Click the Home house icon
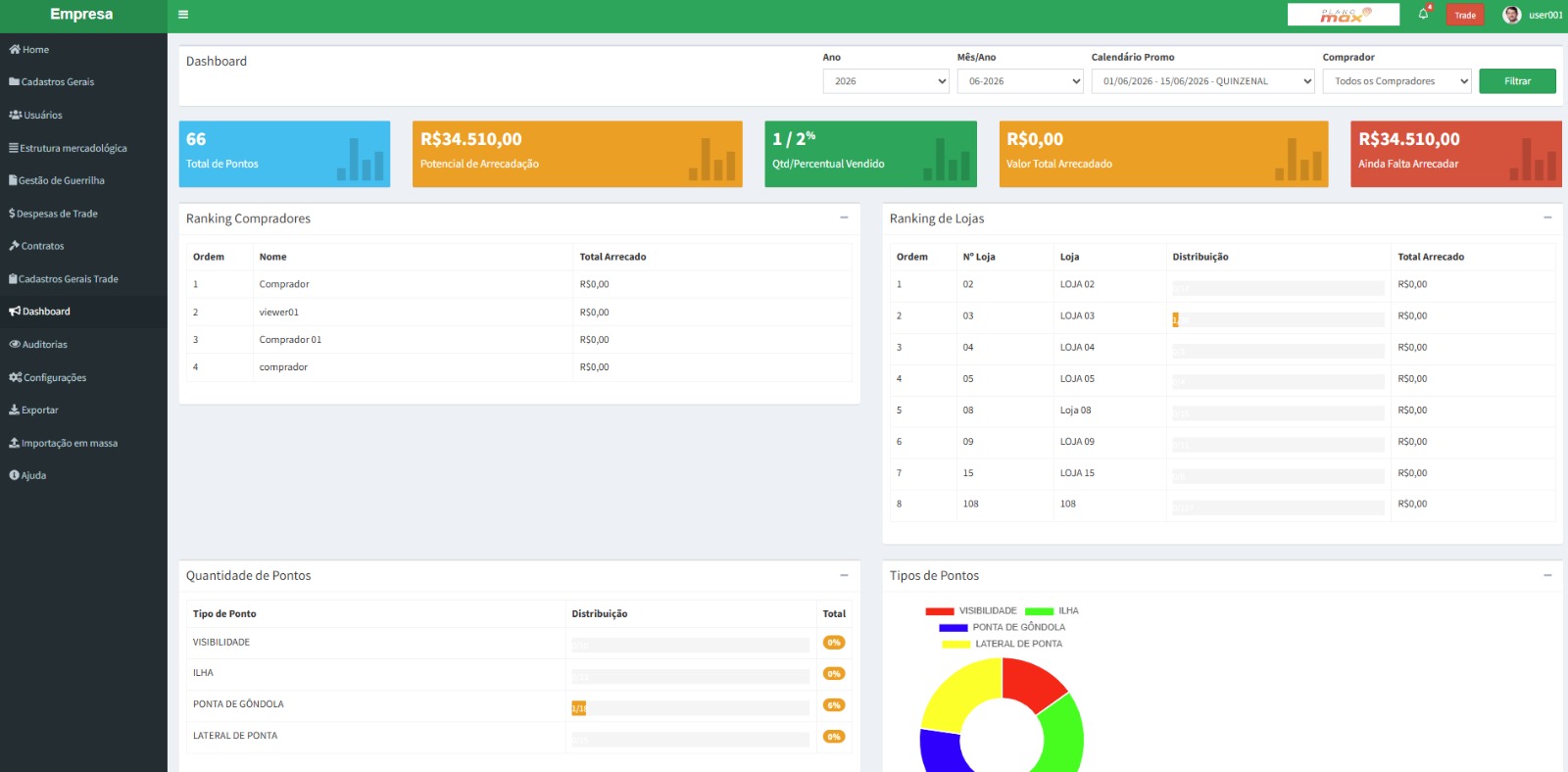 click(x=15, y=49)
